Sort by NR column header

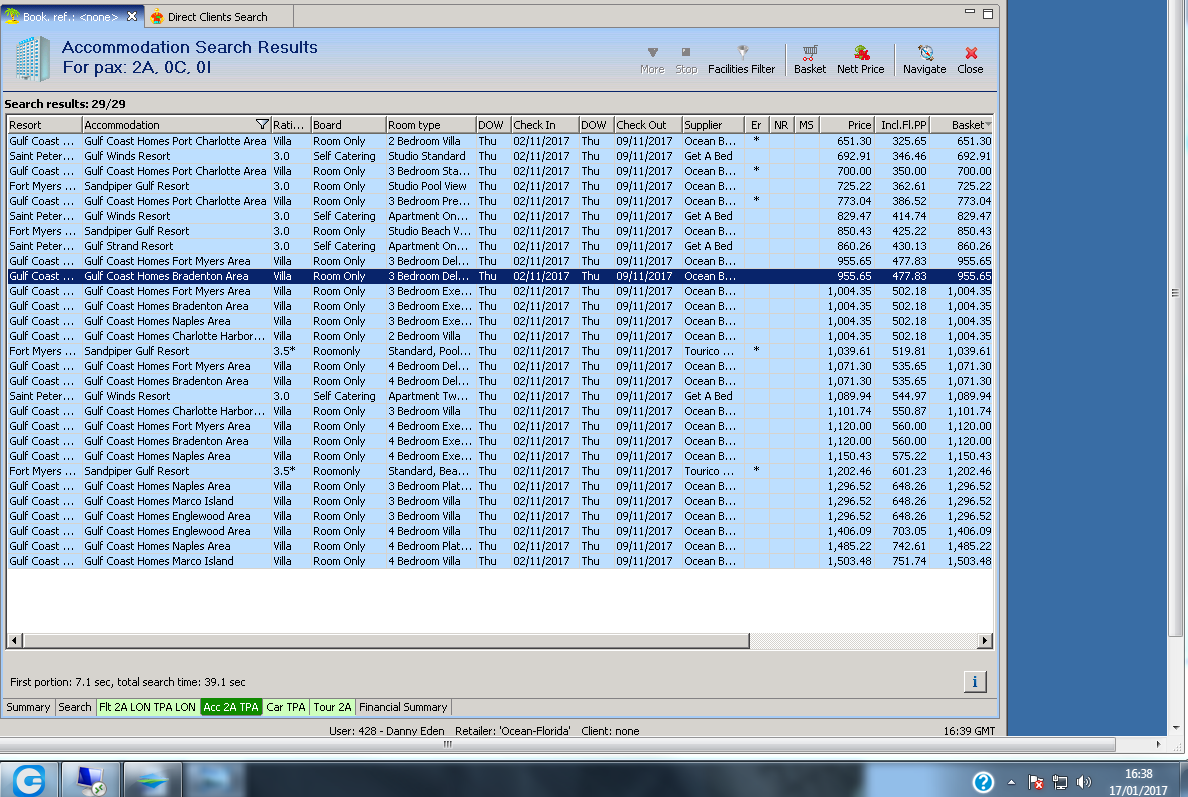coord(781,125)
